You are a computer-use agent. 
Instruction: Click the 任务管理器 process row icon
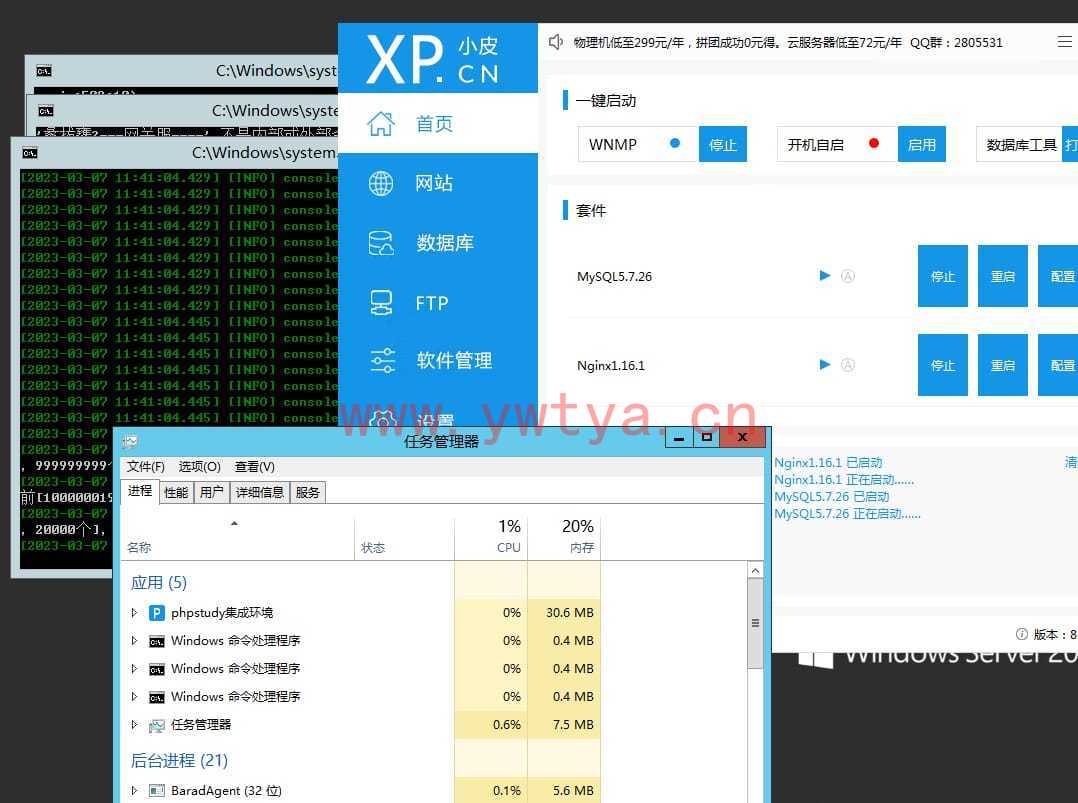point(157,725)
